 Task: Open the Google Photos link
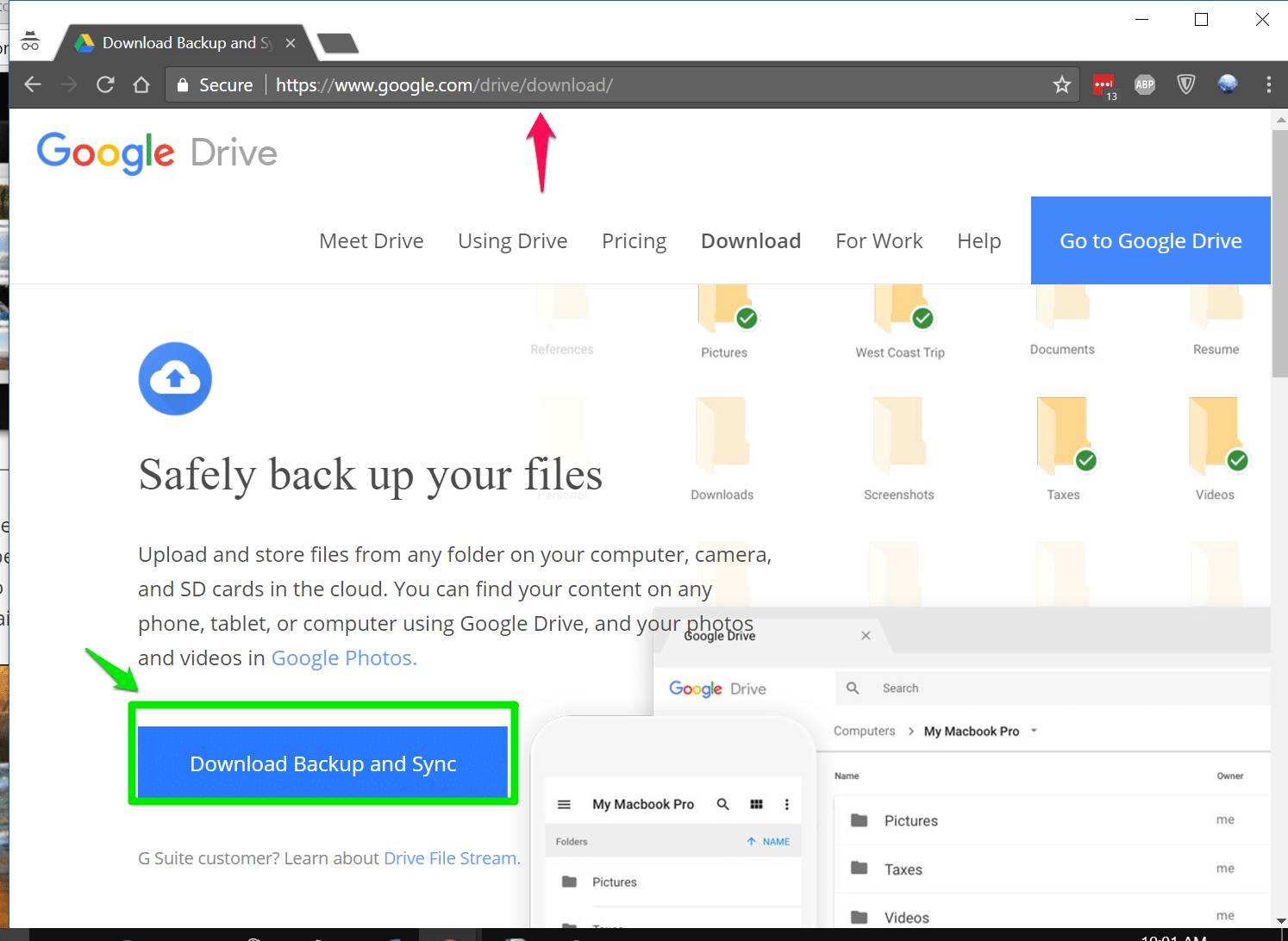(x=344, y=658)
